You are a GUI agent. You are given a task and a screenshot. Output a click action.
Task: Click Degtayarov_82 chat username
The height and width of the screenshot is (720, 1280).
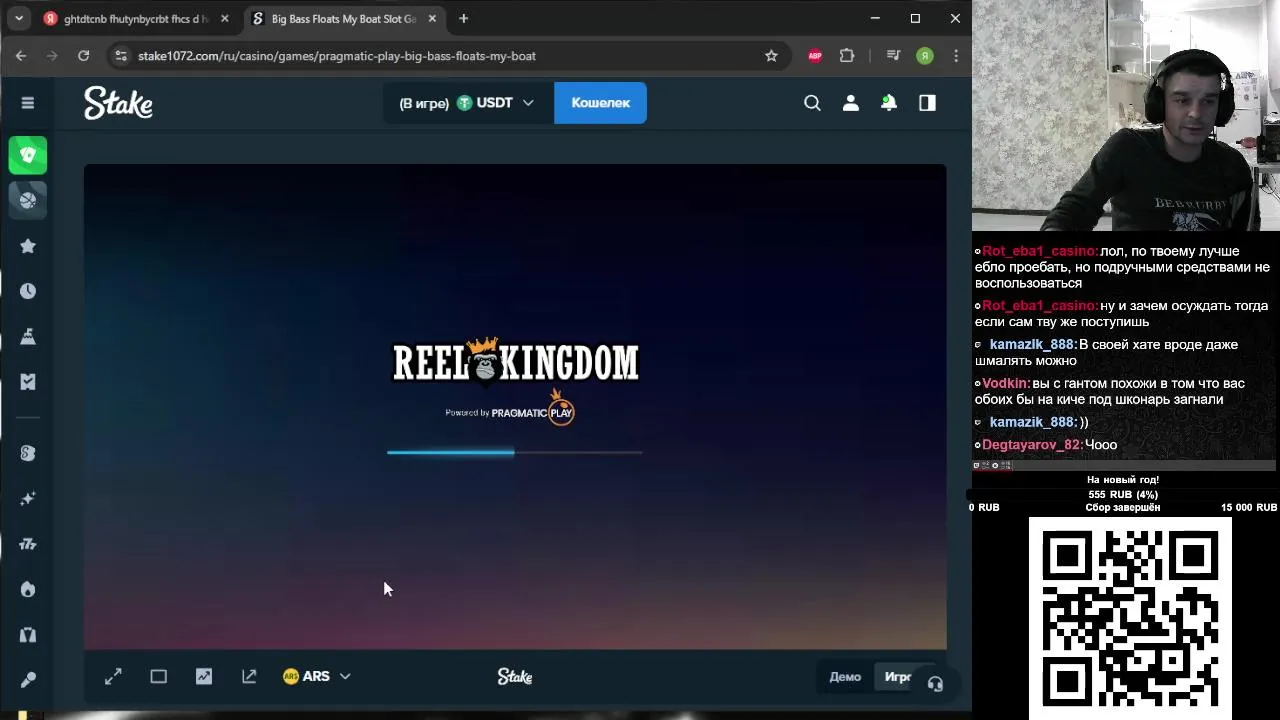[1032, 445]
